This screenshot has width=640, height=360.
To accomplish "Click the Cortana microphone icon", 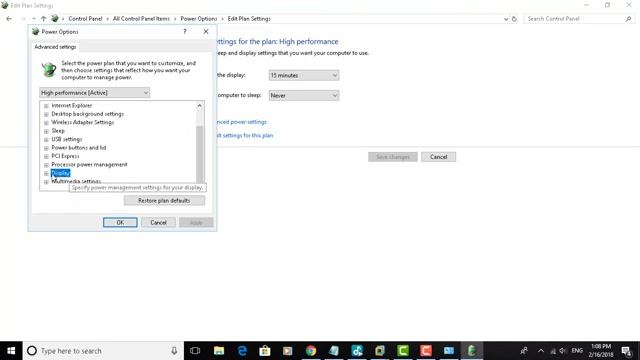I will point(174,351).
